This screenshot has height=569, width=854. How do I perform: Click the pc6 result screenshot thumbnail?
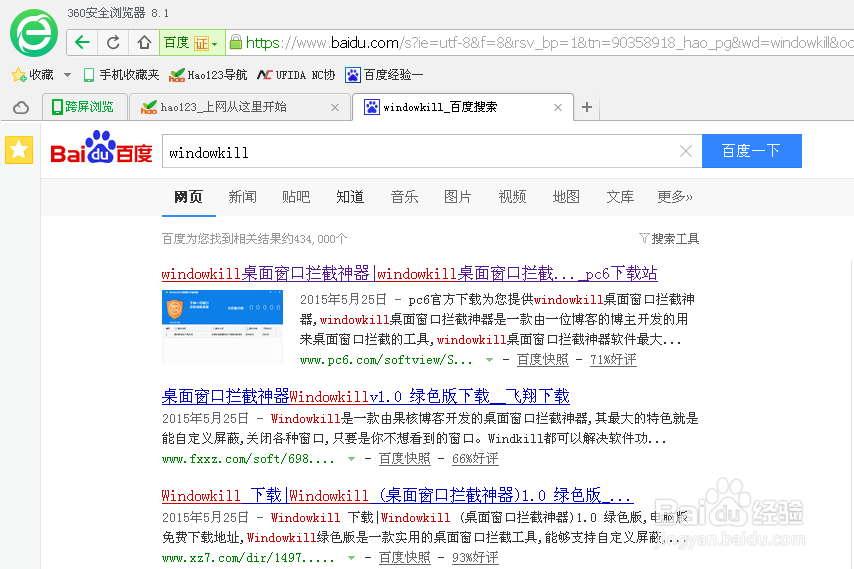(222, 327)
